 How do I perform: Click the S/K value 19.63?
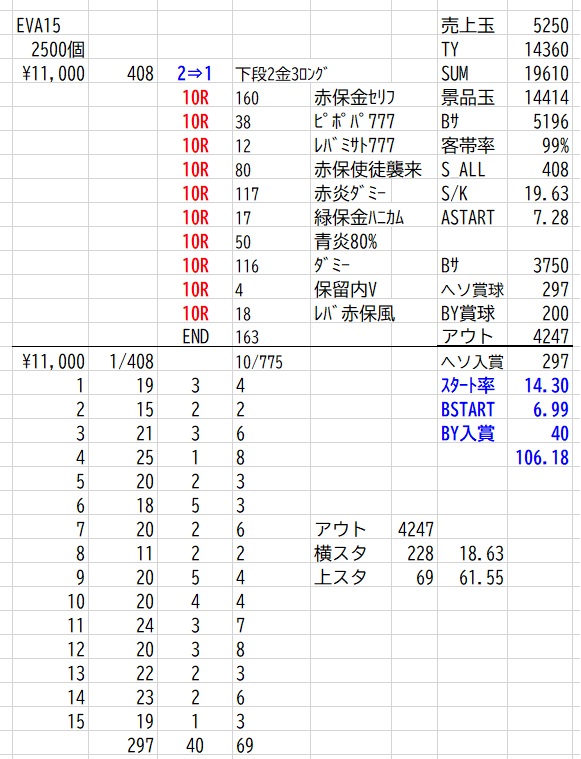[x=546, y=194]
